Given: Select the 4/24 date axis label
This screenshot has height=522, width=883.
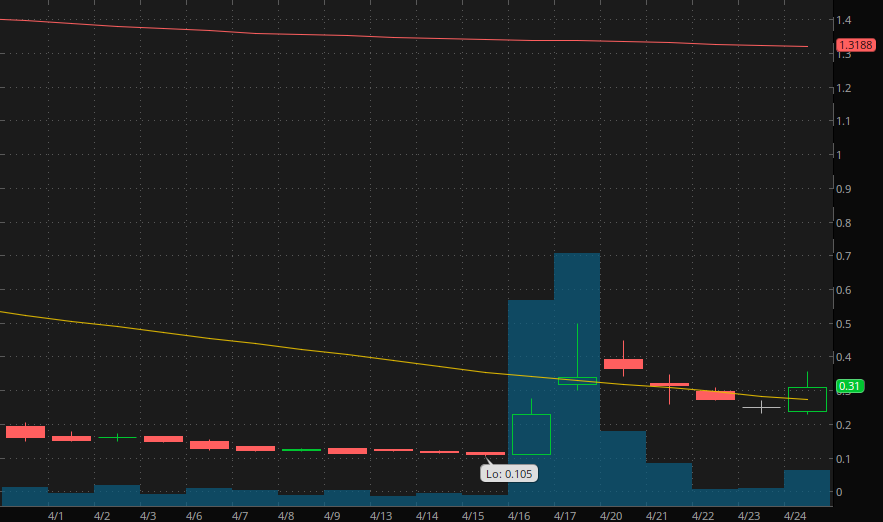Looking at the screenshot, I should (x=795, y=516).
